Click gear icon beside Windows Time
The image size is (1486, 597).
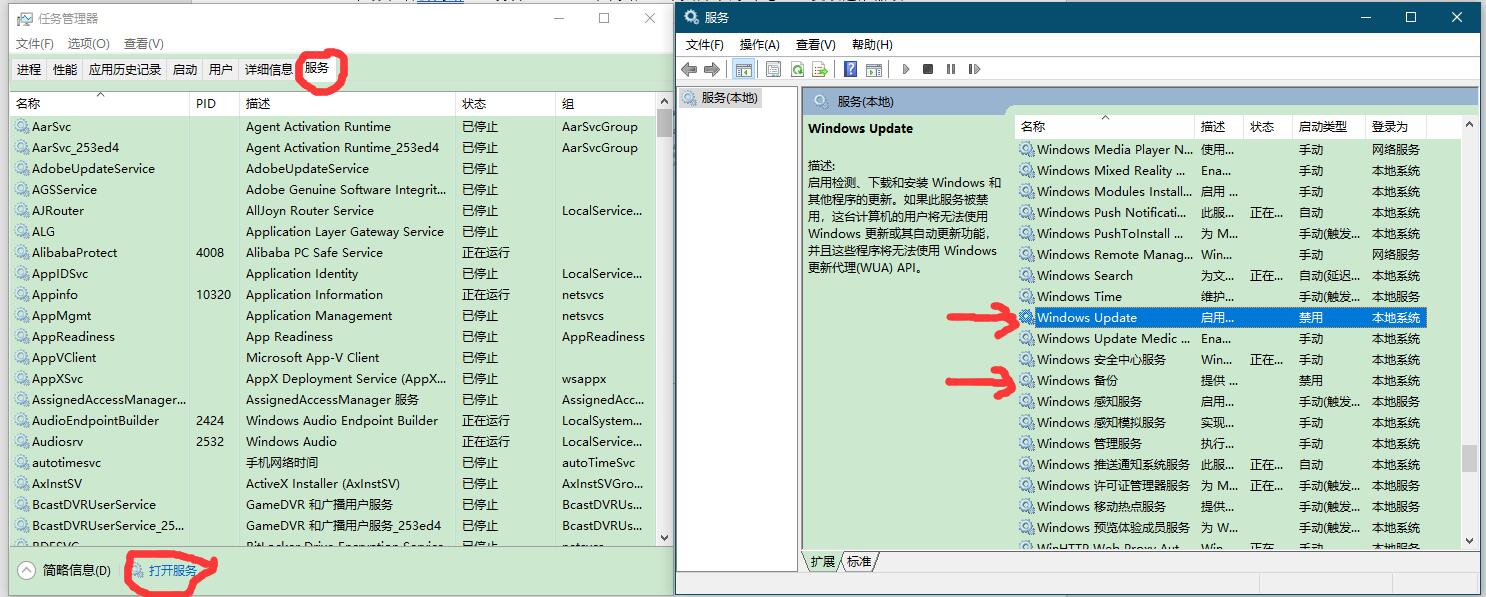1026,296
